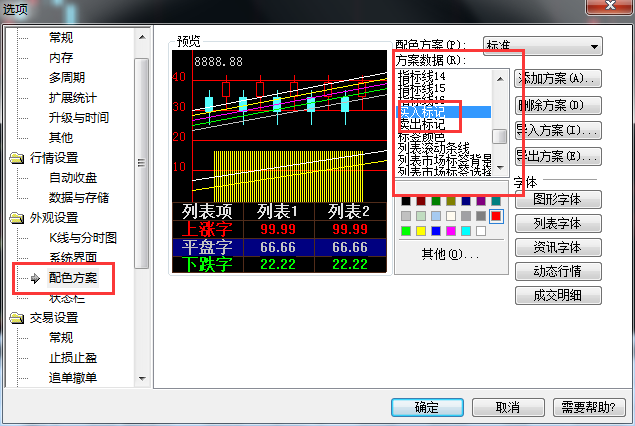Select 其他 in the settings tree
The image size is (635, 426).
click(61, 138)
